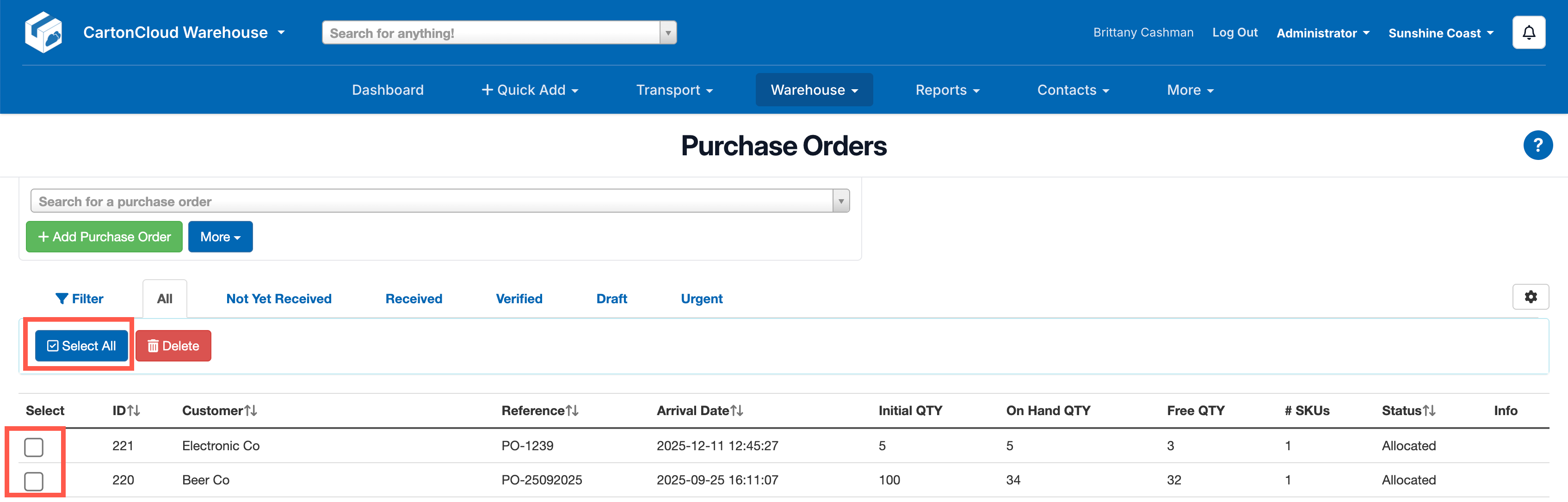Sort by Customer column arrows
The height and width of the screenshot is (502, 1568).
click(x=251, y=411)
